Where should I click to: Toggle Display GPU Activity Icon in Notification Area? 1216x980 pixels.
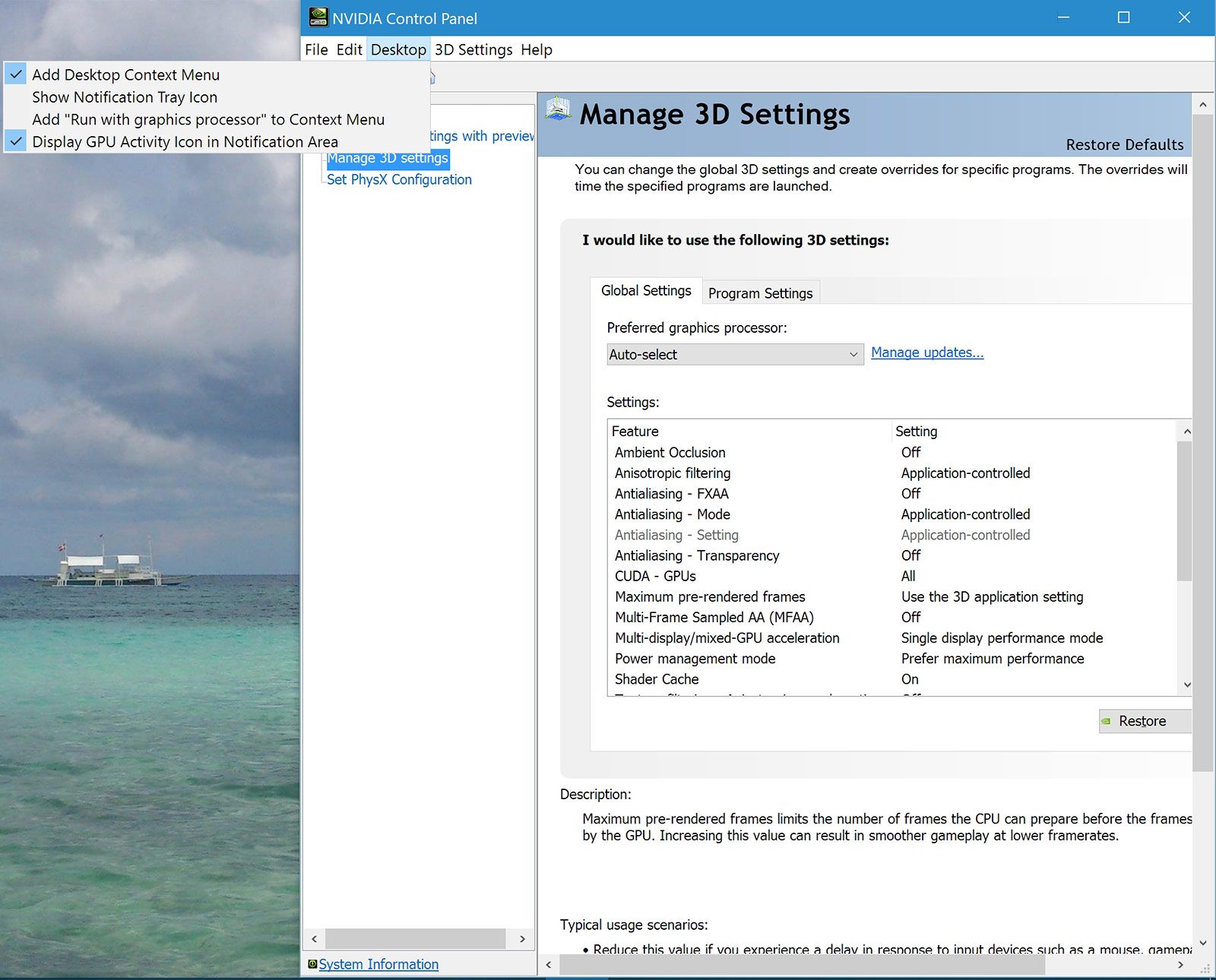(217, 142)
